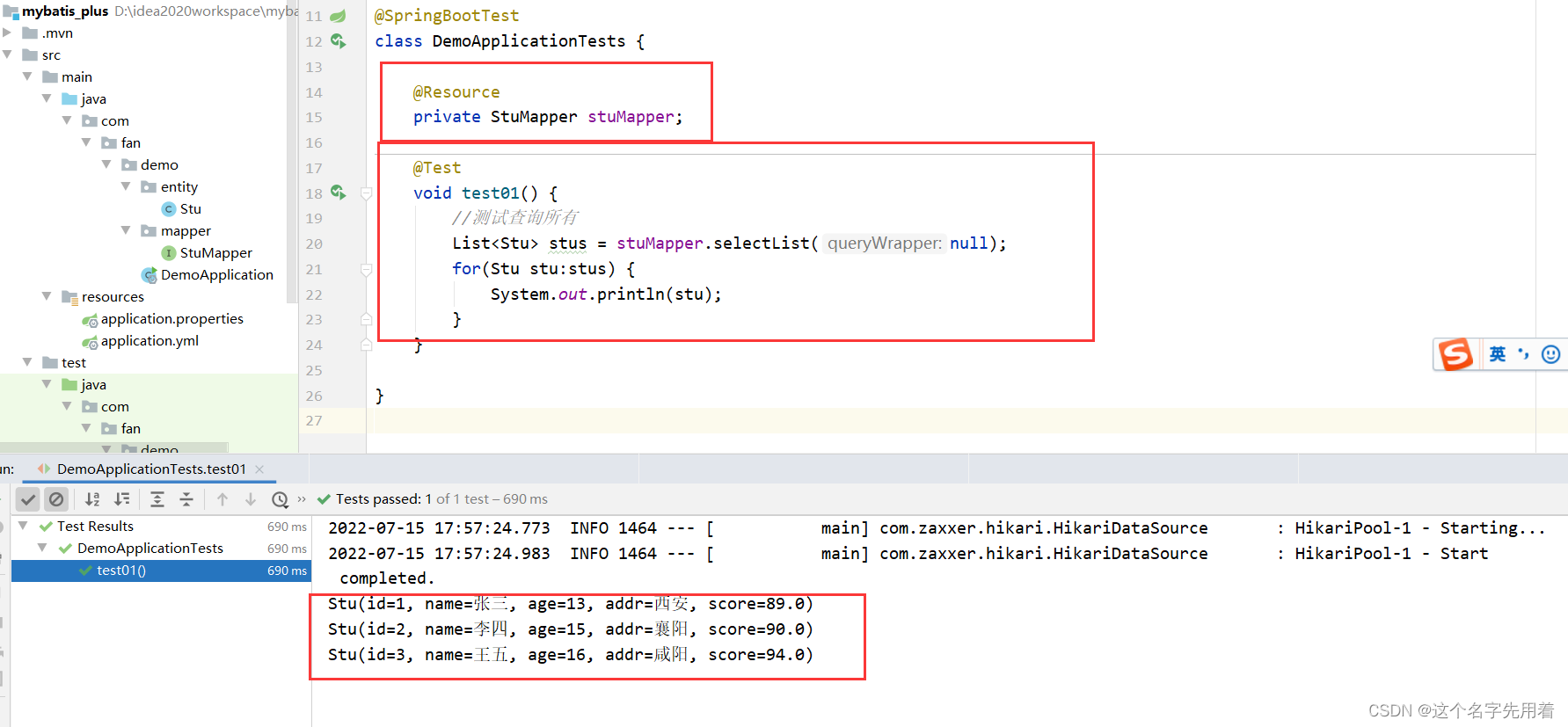1568x727 pixels.
Task: Toggle the Show Passed tests checkmark button
Action: coord(28,499)
